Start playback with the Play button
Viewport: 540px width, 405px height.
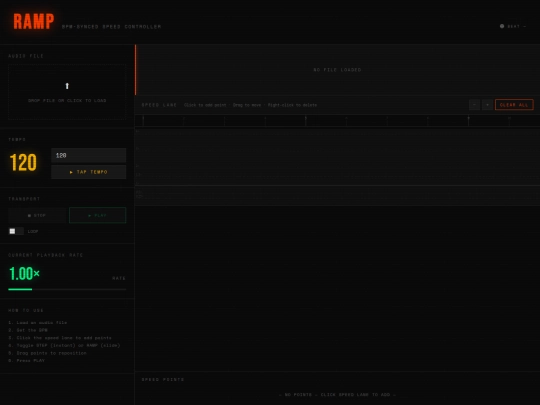click(97, 215)
